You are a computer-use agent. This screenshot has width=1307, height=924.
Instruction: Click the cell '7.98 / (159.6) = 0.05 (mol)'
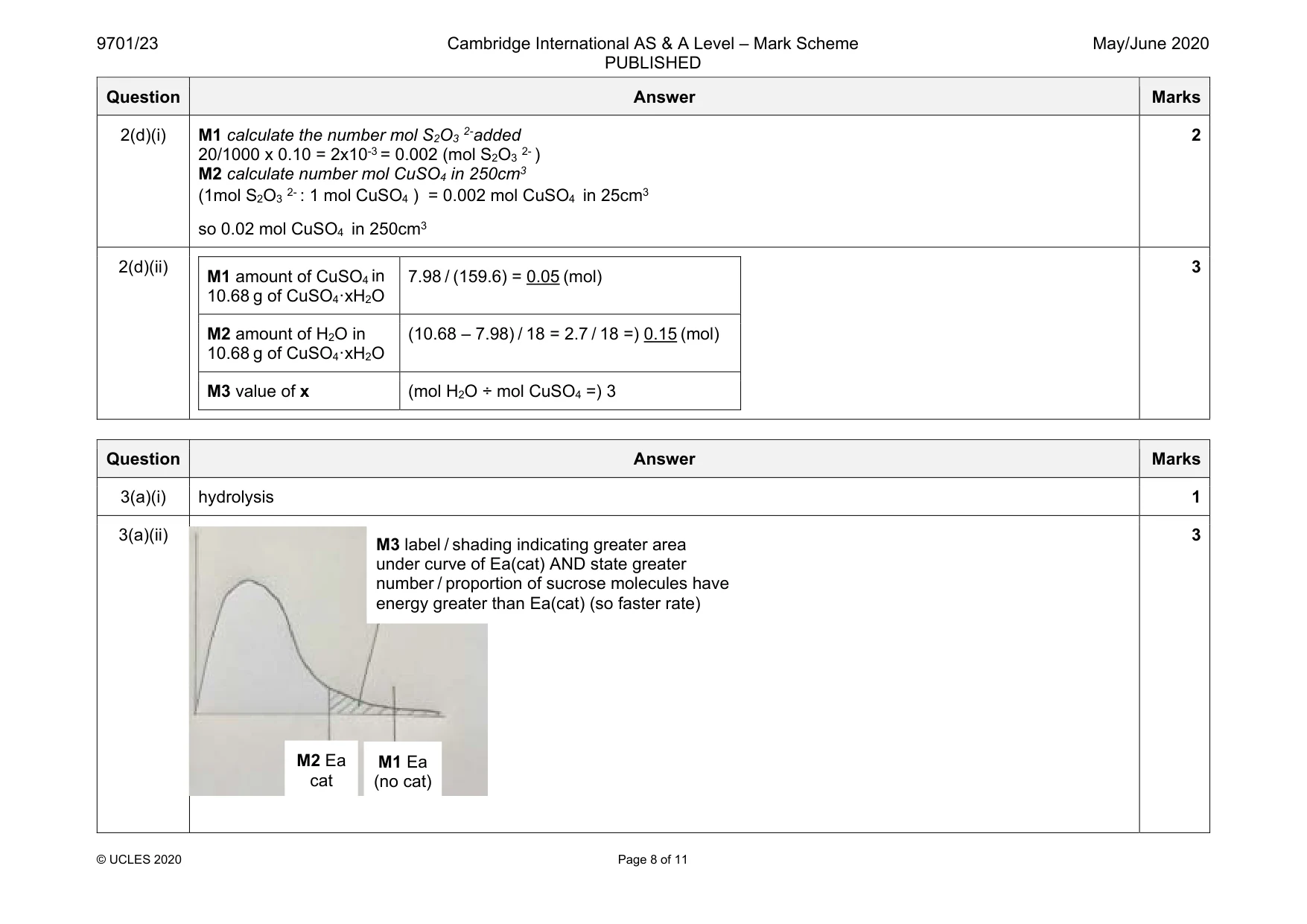570,286
